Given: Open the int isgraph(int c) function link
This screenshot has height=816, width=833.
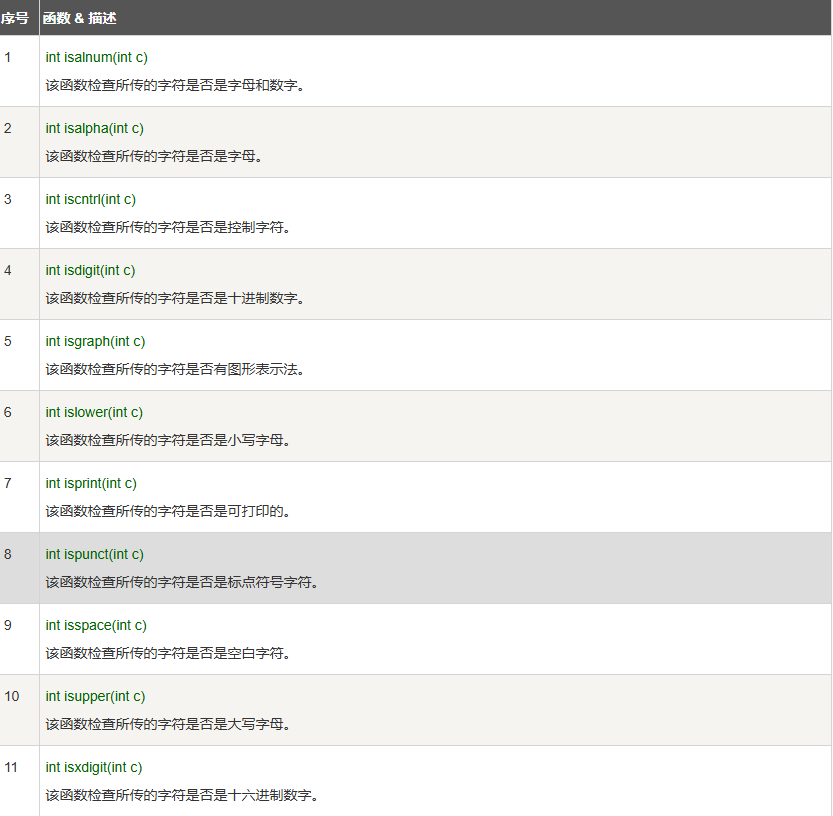Looking at the screenshot, I should pyautogui.click(x=95, y=342).
